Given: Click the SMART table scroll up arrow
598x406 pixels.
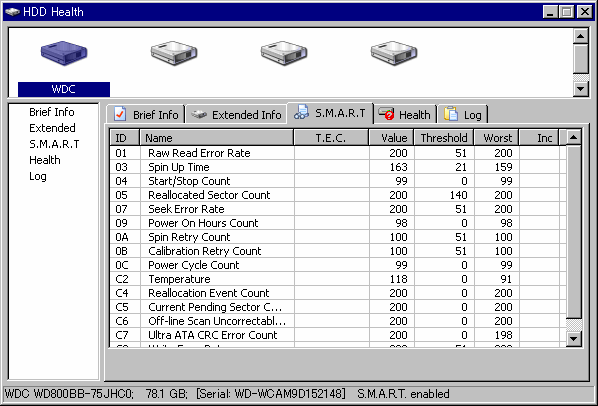Looking at the screenshot, I should pyautogui.click(x=574, y=137).
